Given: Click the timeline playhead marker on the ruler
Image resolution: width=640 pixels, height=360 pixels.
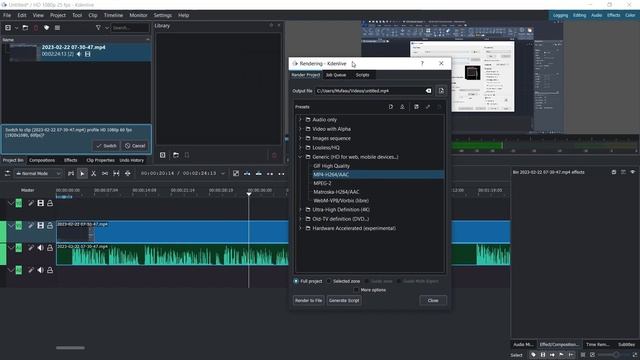Looking at the screenshot, I should pos(249,193).
